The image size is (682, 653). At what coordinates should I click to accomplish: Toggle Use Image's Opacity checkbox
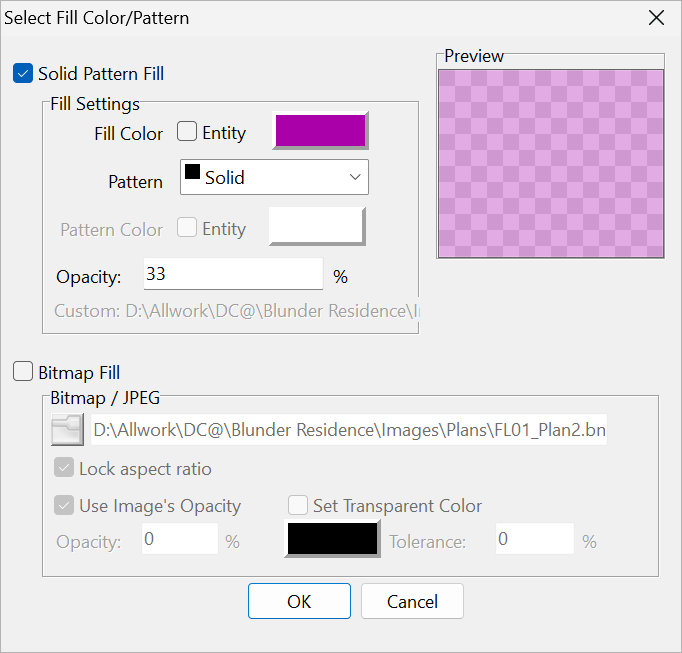coord(64,505)
